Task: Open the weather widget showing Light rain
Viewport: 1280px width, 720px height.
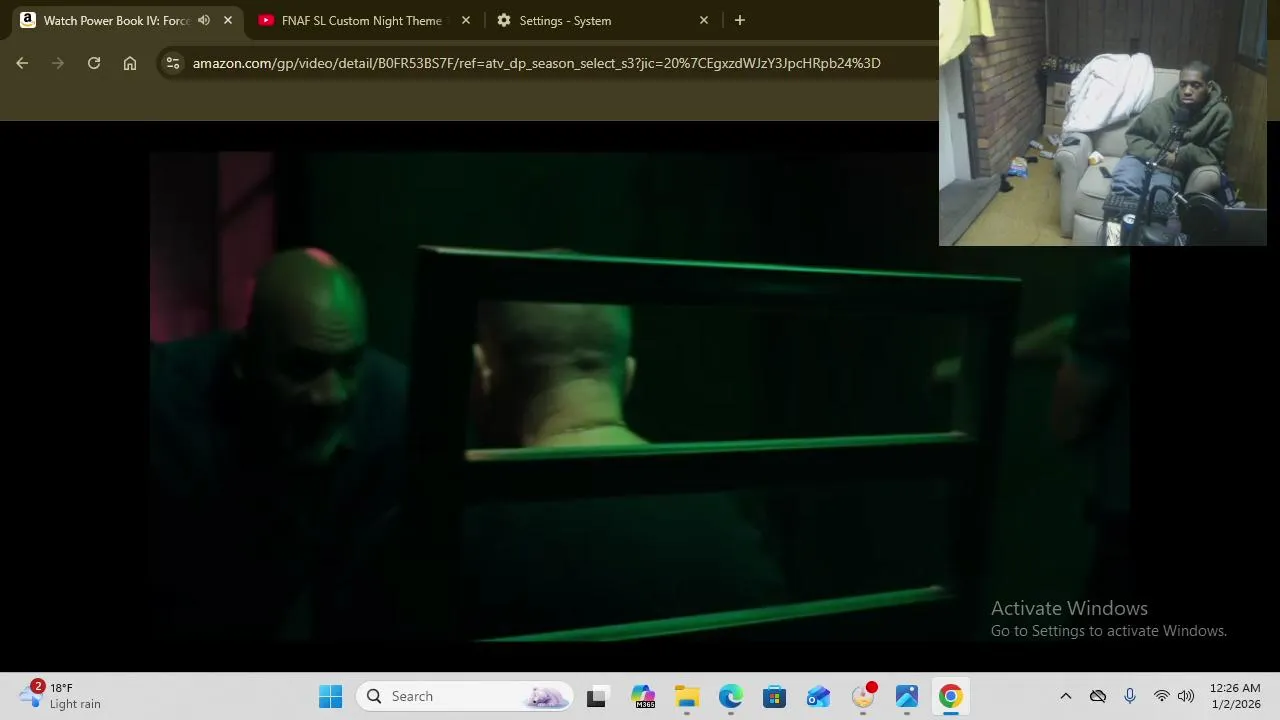Action: (60, 696)
